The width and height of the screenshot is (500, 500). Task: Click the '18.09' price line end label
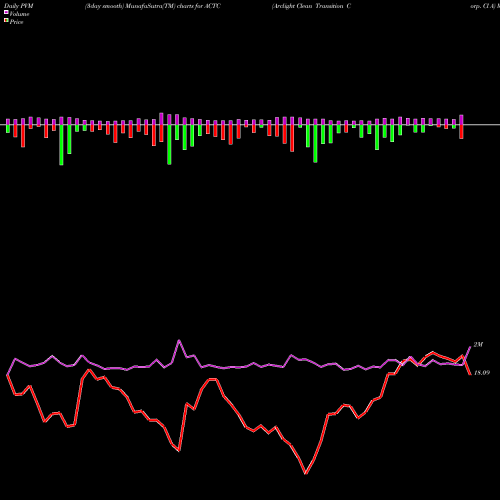(482, 373)
